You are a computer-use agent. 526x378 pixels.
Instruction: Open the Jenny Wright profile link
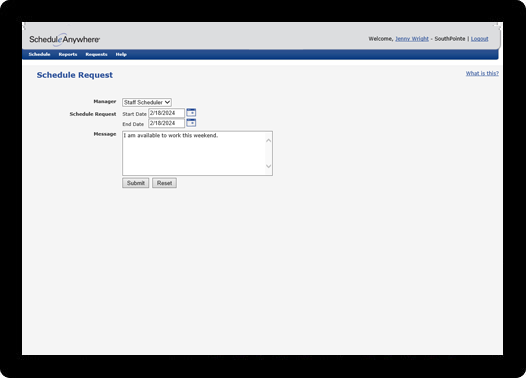(412, 39)
